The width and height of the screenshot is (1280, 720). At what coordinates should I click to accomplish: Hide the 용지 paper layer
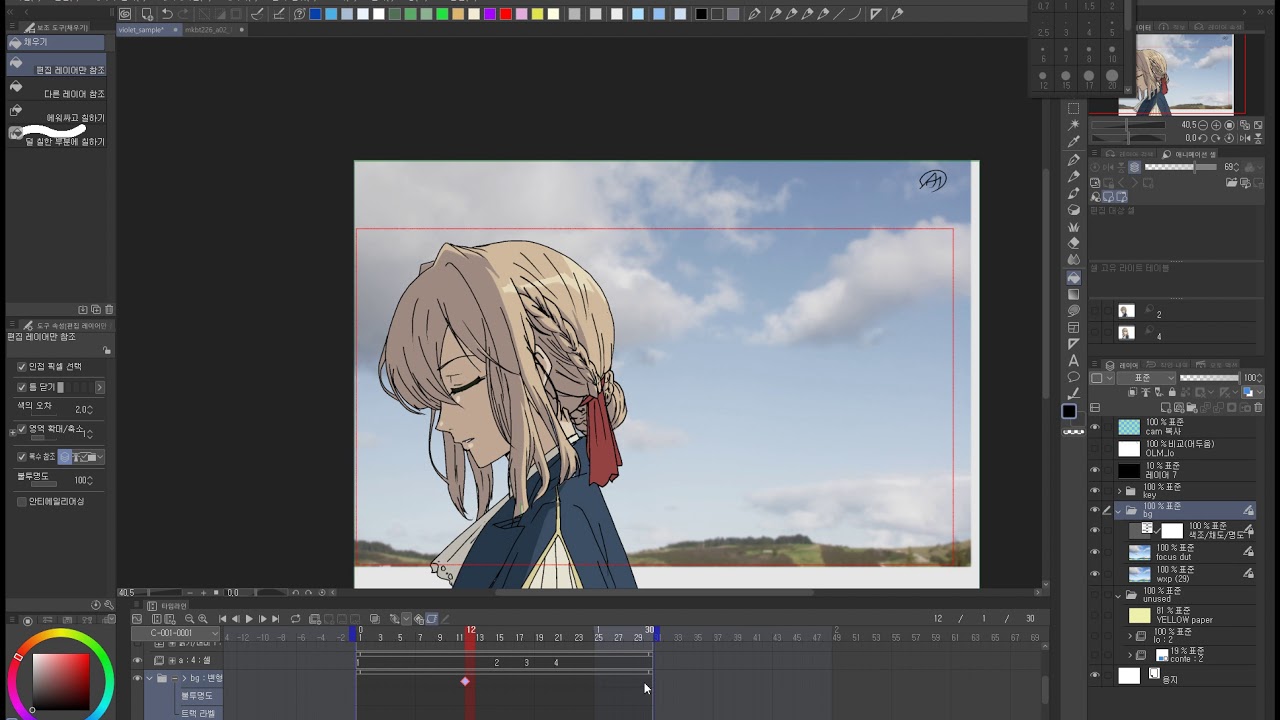tap(1095, 676)
